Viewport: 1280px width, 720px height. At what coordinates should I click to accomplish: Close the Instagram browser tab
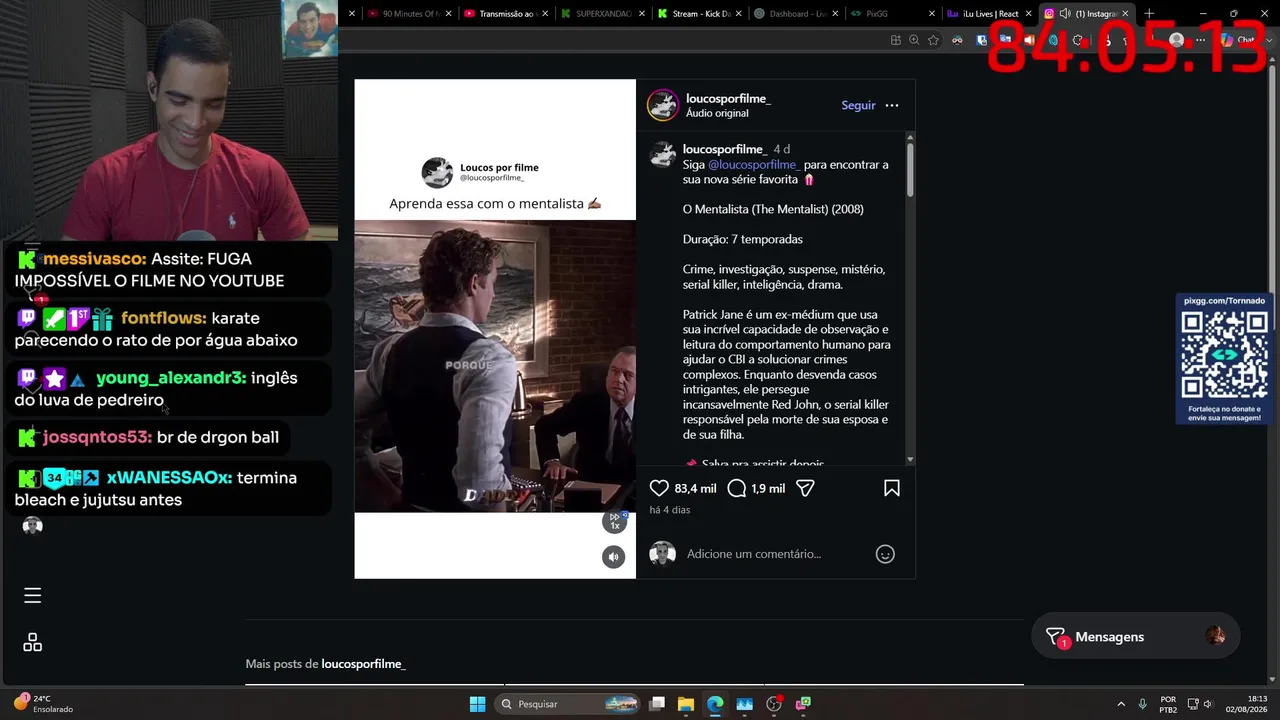(1126, 14)
